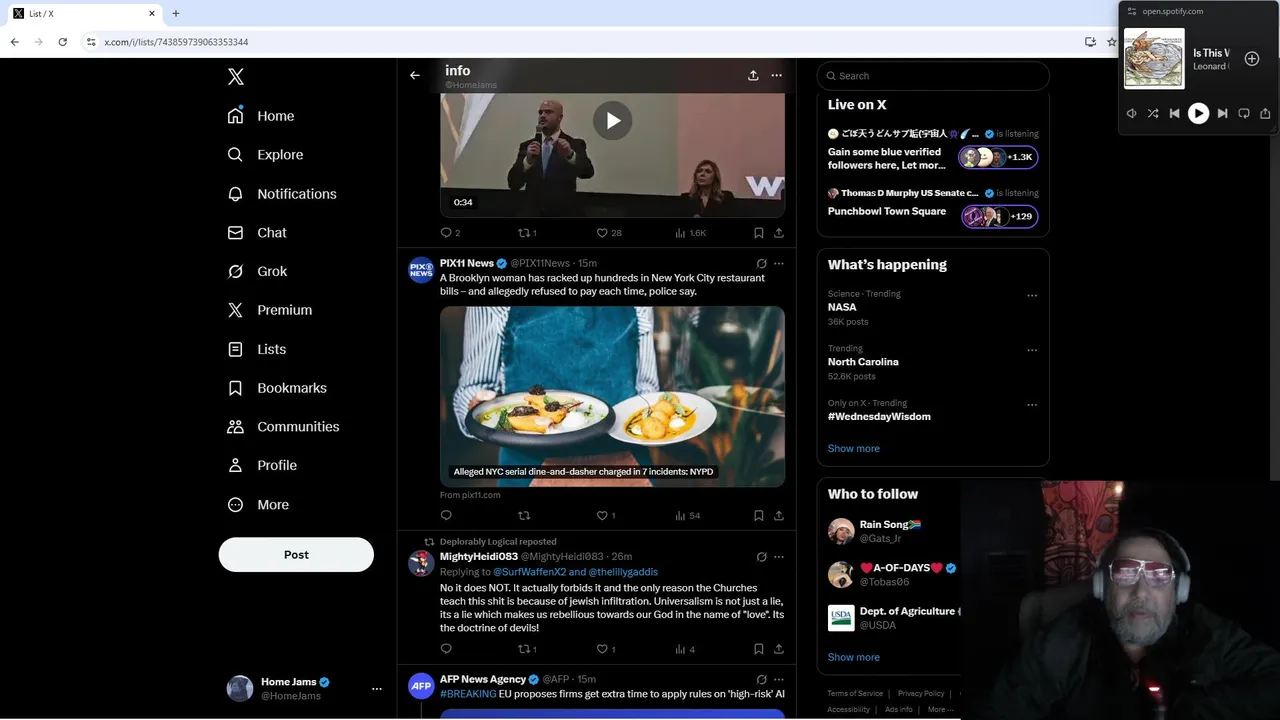Open Explore in left navigation
The height and width of the screenshot is (720, 1280).
click(x=265, y=155)
